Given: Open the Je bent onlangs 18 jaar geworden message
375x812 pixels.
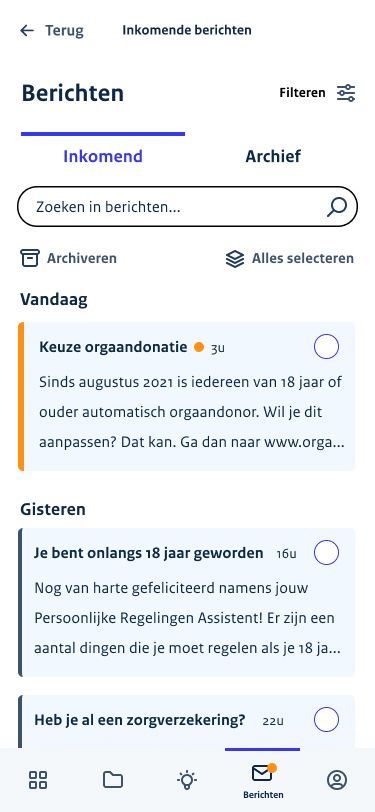Looking at the screenshot, I should point(187,602).
